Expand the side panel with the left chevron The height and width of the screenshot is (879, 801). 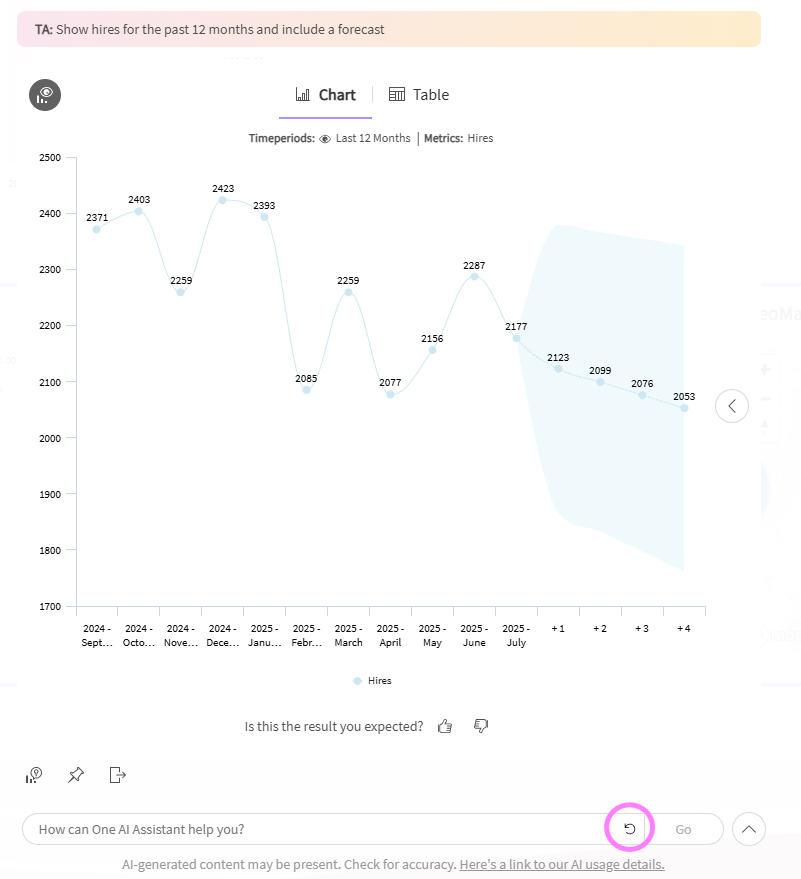tap(732, 406)
